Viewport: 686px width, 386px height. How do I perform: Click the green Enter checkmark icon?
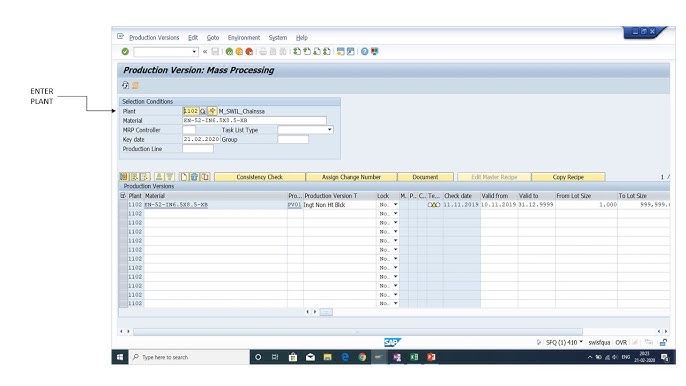[x=125, y=52]
